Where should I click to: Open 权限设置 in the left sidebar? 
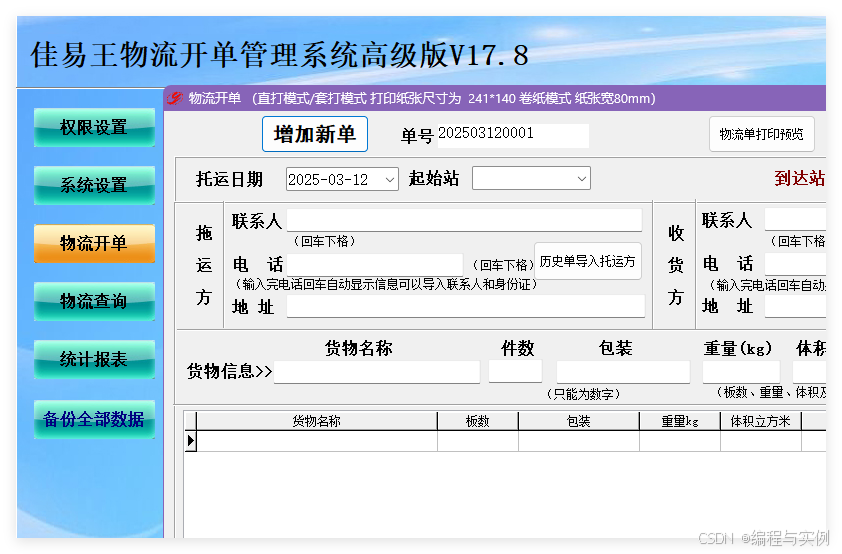[x=94, y=127]
